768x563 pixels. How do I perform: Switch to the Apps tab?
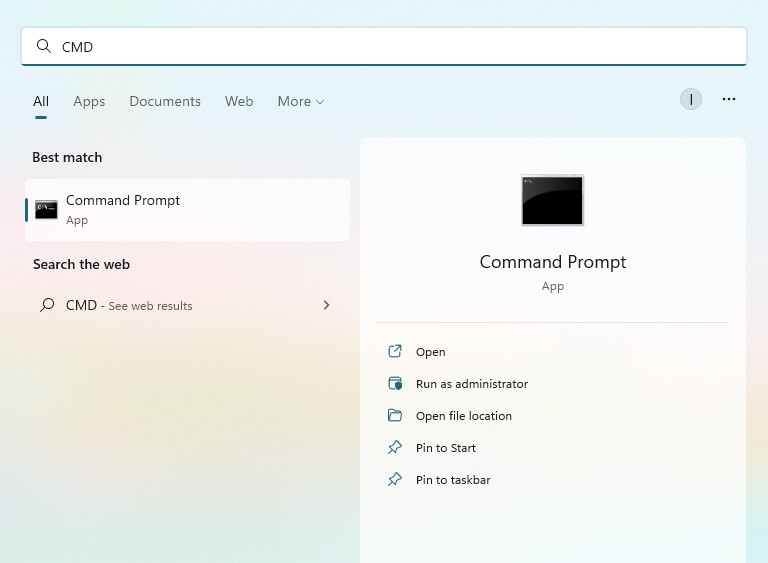pyautogui.click(x=89, y=101)
